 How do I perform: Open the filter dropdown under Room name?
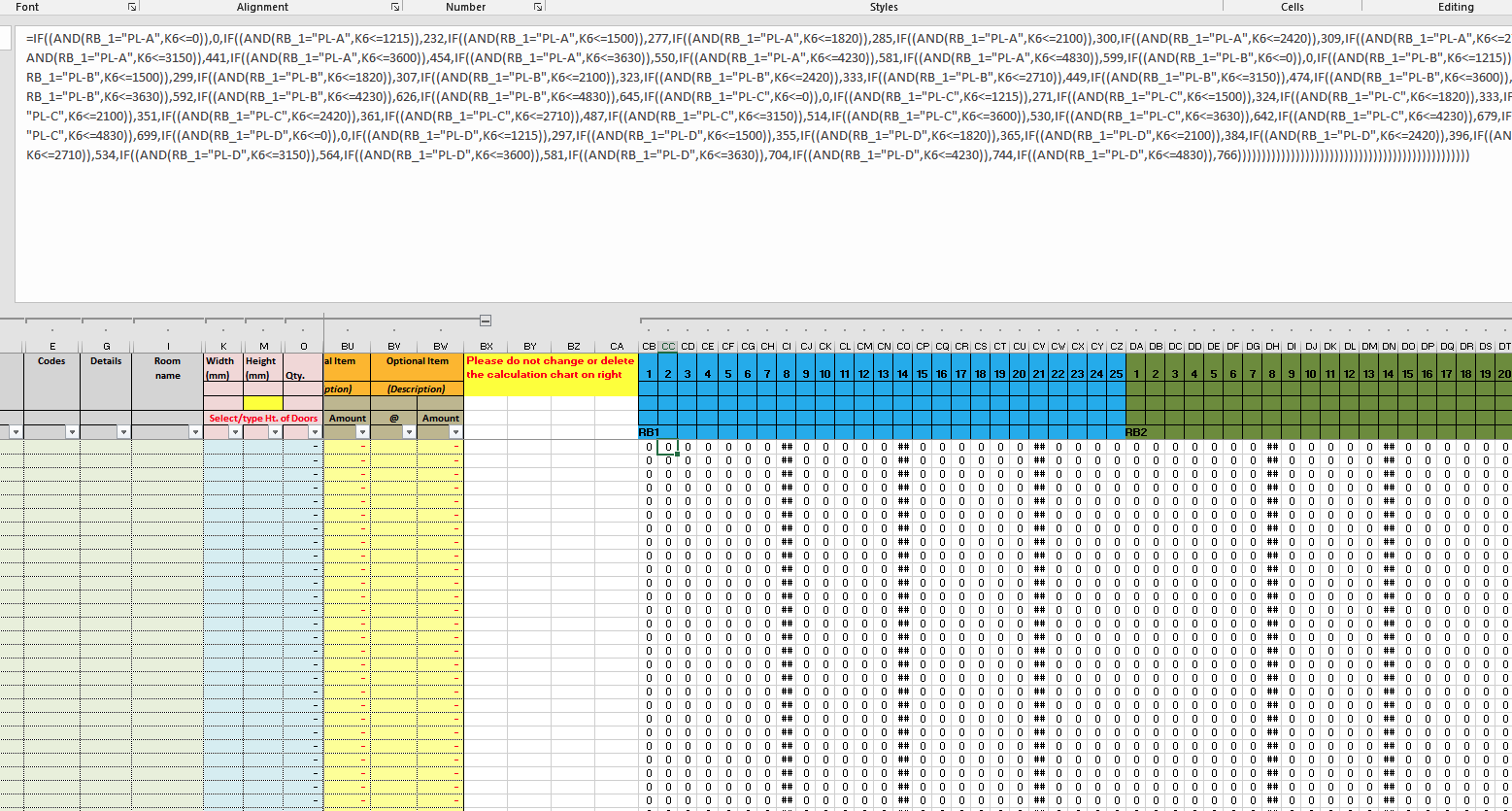tap(195, 432)
